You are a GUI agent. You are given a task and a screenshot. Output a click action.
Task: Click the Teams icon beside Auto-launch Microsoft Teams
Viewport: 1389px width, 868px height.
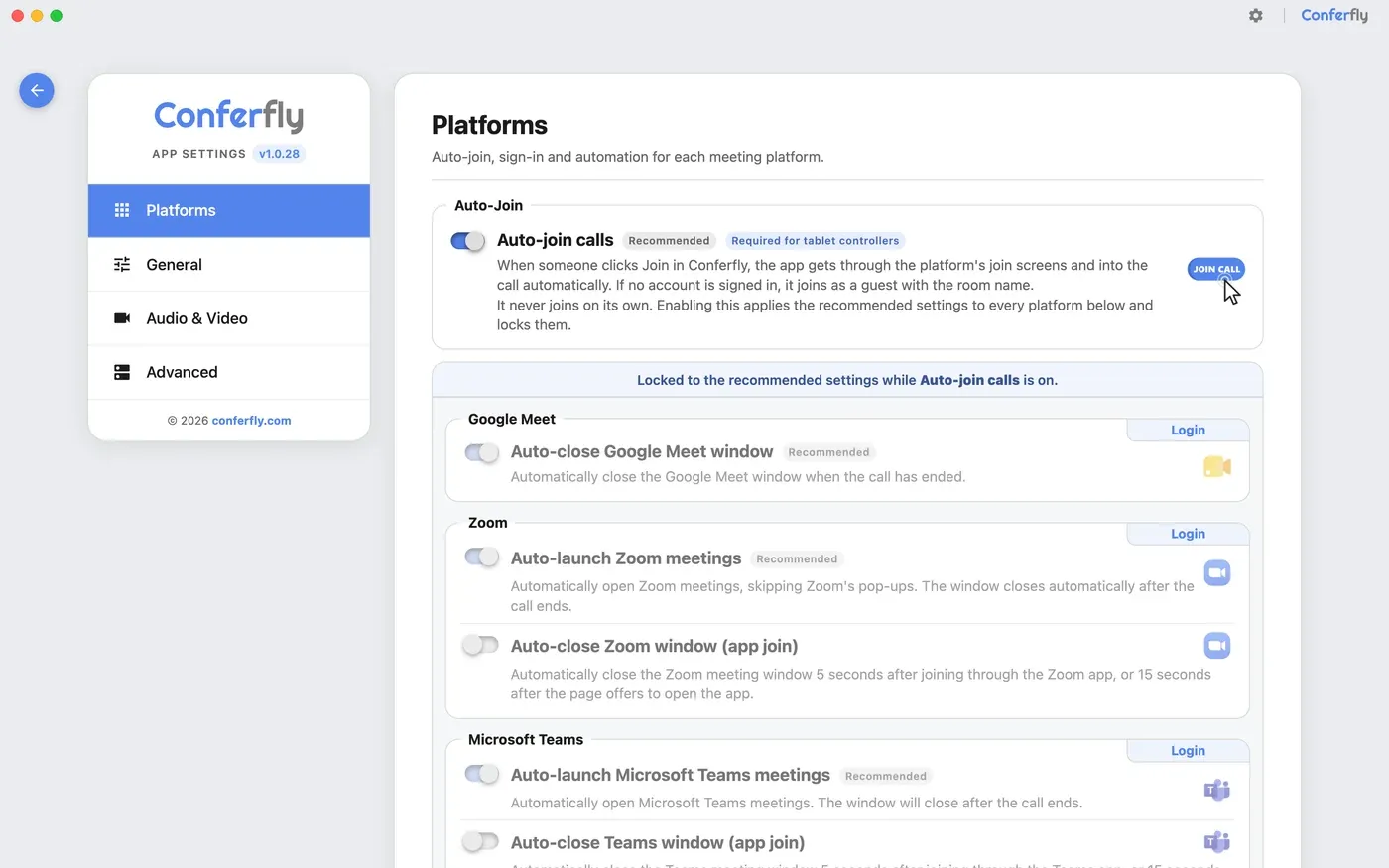coord(1217,790)
